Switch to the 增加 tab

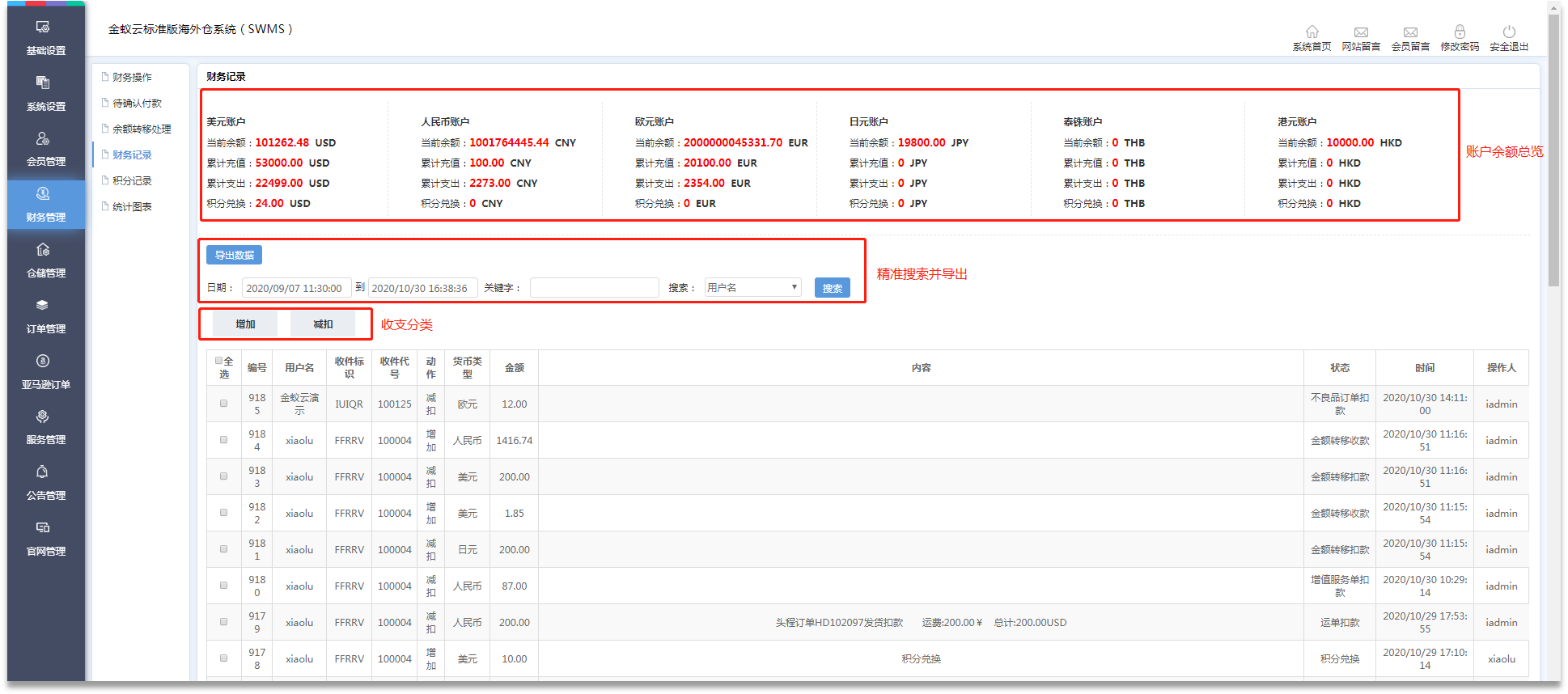point(245,324)
